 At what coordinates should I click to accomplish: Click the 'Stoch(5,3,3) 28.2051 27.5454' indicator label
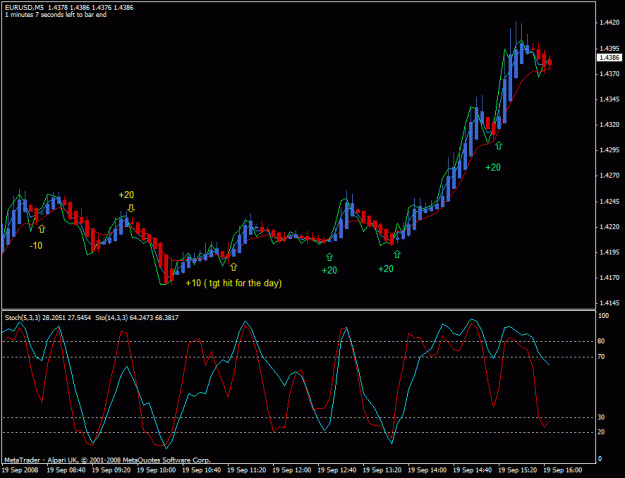pos(48,318)
